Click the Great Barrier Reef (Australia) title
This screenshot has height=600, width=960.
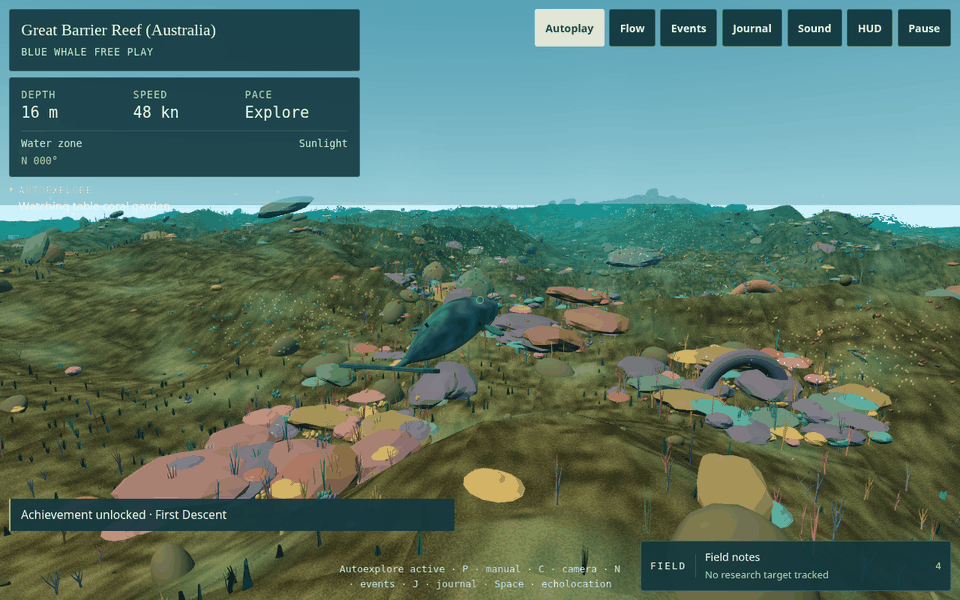tap(118, 30)
